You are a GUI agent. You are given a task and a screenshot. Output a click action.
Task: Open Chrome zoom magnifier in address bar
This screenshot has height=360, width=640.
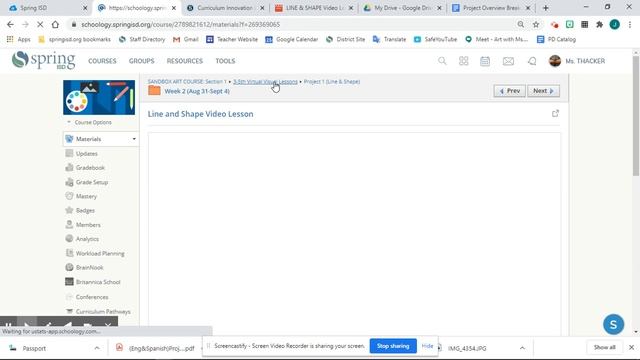pyautogui.click(x=521, y=24)
